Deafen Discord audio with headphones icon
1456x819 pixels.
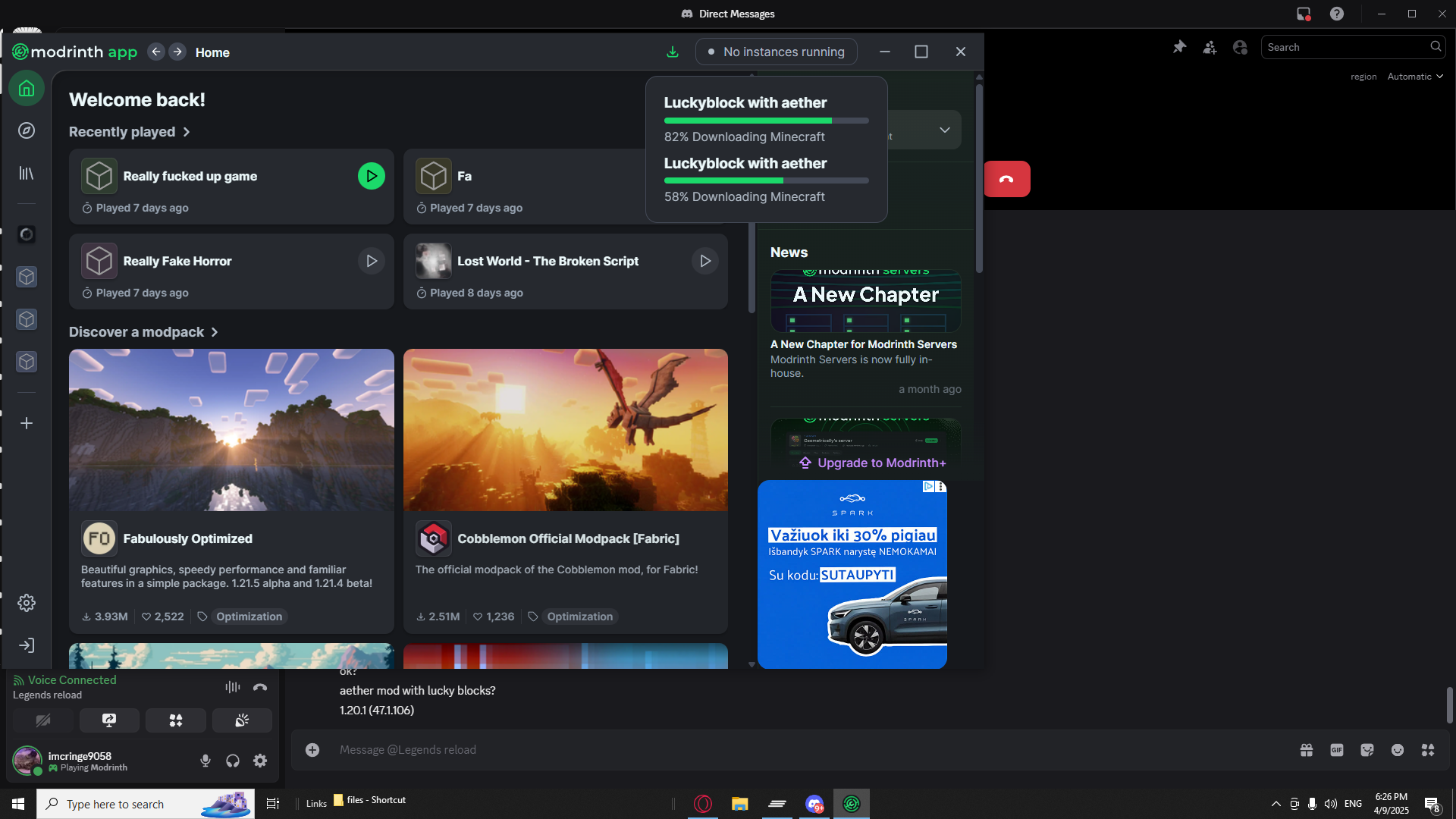pyautogui.click(x=233, y=761)
